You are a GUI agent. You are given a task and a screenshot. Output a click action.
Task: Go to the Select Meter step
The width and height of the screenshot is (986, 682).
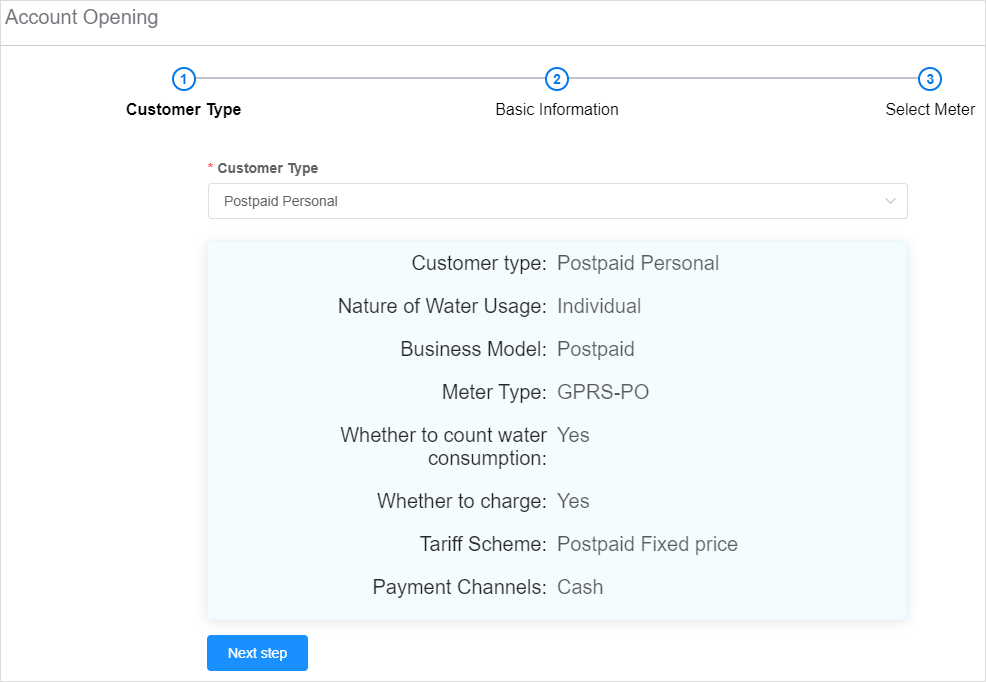tap(930, 109)
